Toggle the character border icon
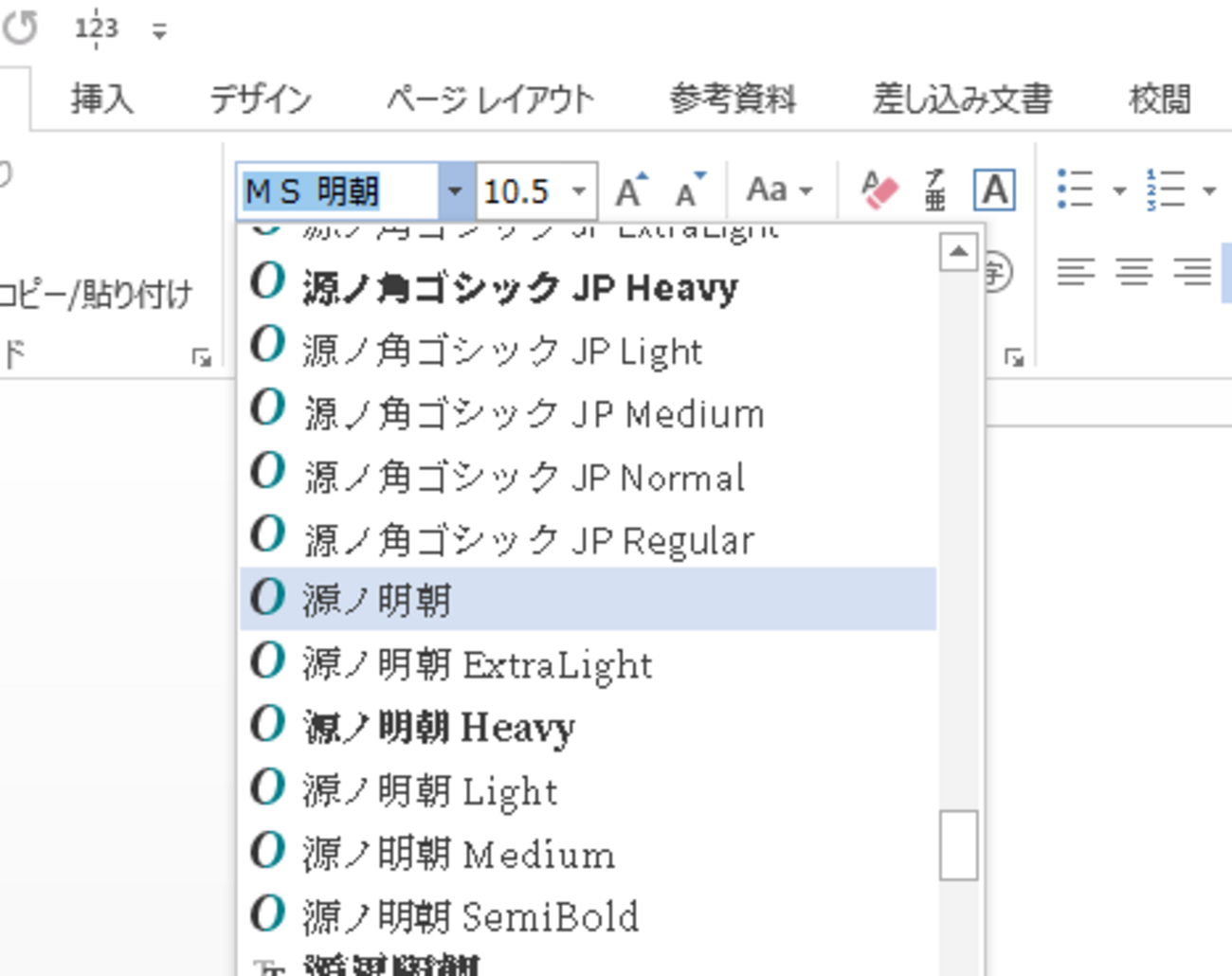The image size is (1232, 976). click(x=994, y=190)
